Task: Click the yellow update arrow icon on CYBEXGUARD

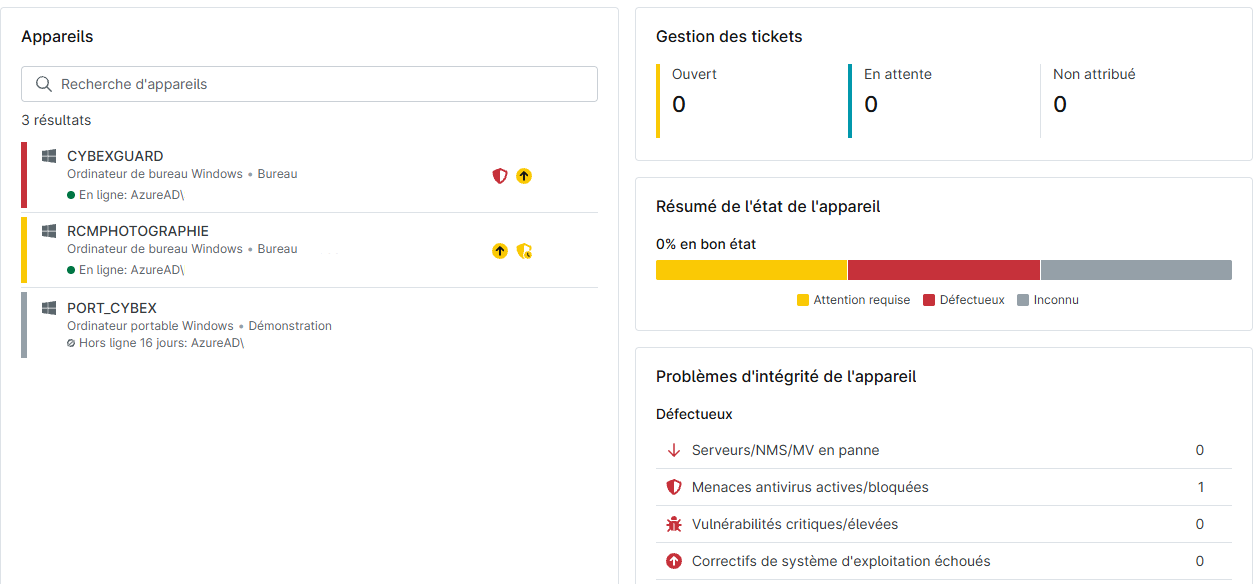Action: point(524,176)
